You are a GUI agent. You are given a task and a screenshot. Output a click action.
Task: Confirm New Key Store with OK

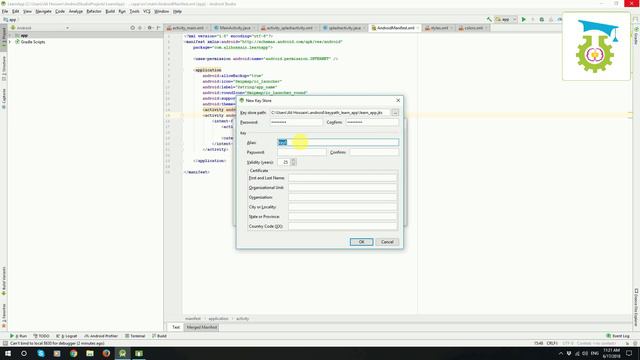tap(361, 242)
